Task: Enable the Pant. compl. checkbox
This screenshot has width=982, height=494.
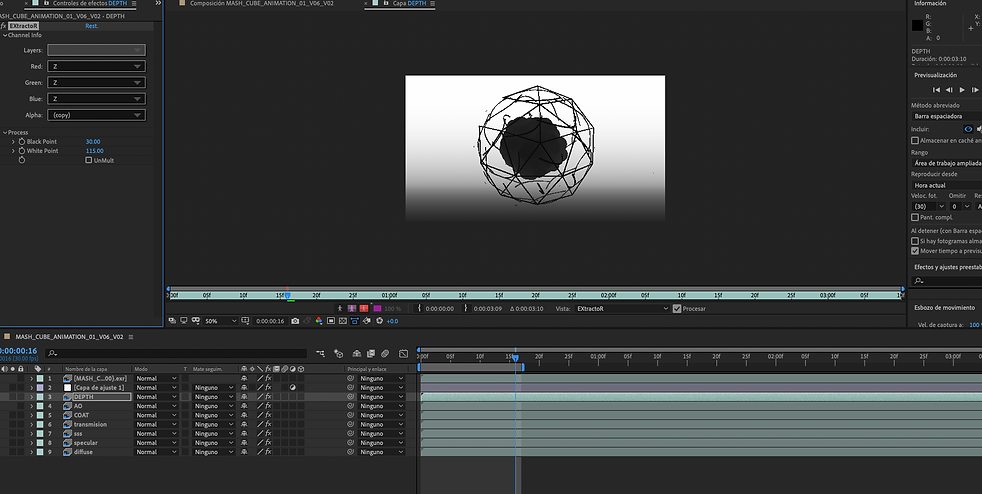Action: [915, 217]
